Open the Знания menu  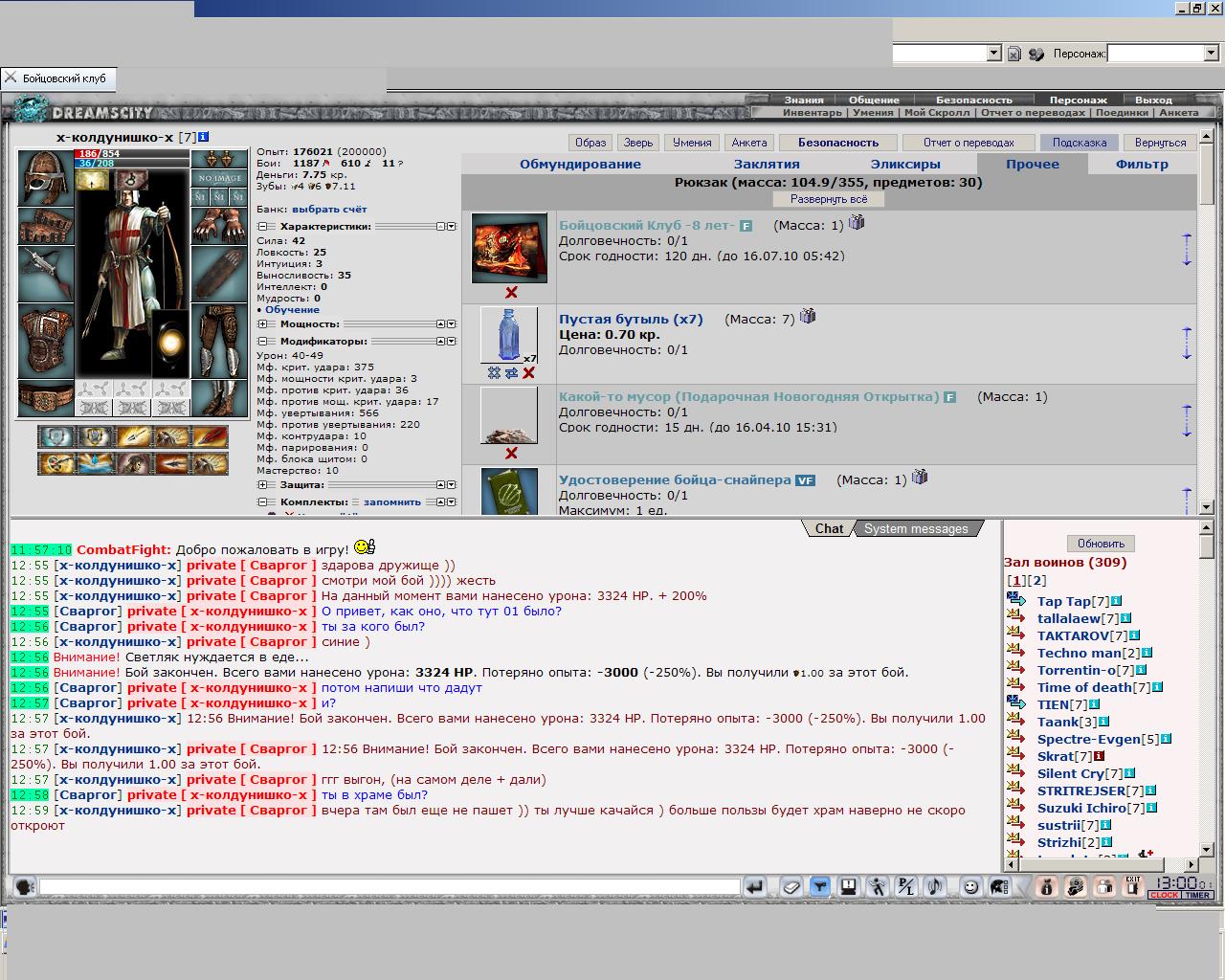click(804, 100)
